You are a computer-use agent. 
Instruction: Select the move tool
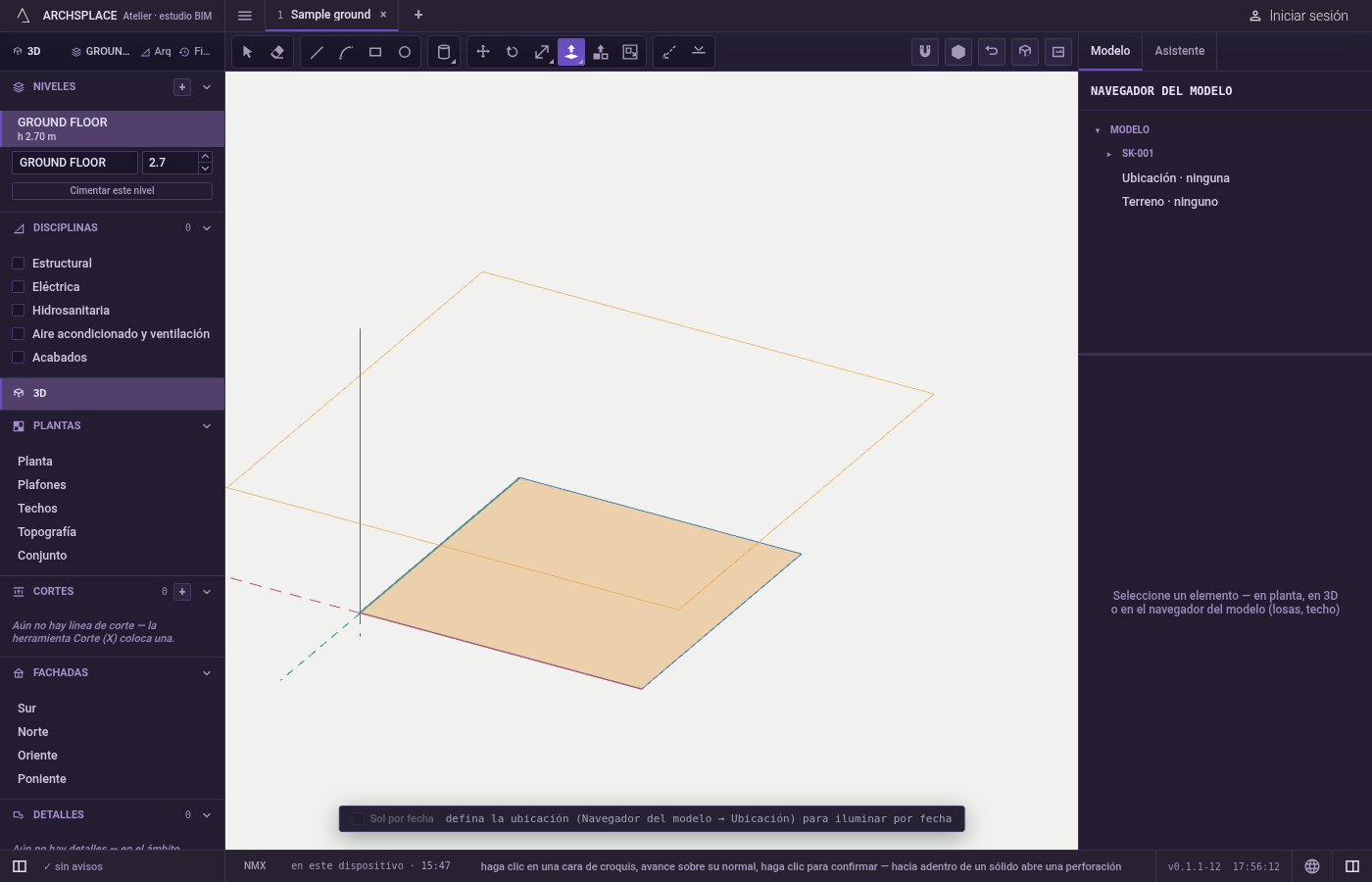pos(483,52)
